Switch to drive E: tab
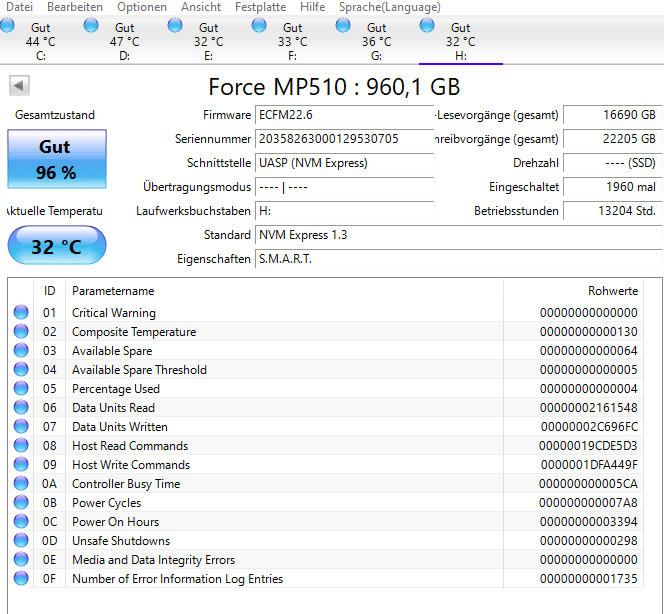The image size is (664, 614). point(208,41)
